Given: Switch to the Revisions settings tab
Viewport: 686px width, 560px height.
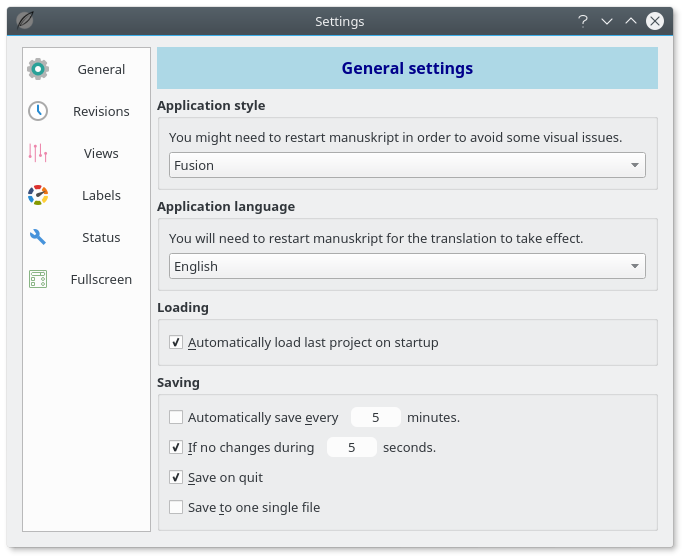Looking at the screenshot, I should click(101, 111).
